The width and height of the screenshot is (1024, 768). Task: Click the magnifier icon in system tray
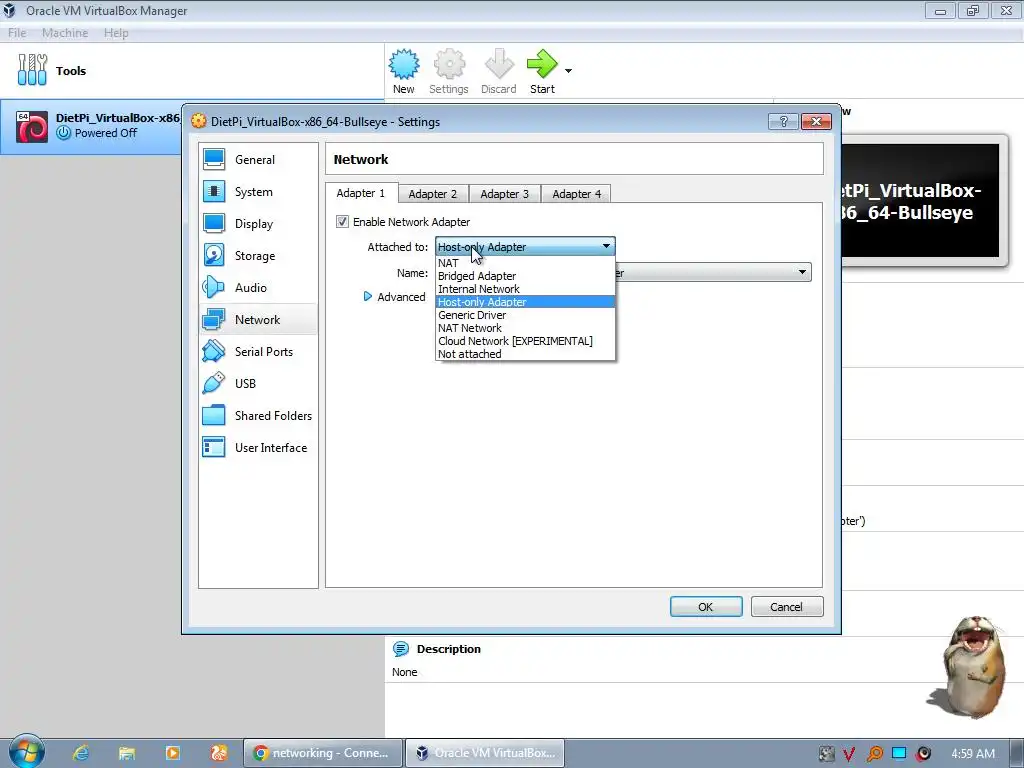point(874,754)
